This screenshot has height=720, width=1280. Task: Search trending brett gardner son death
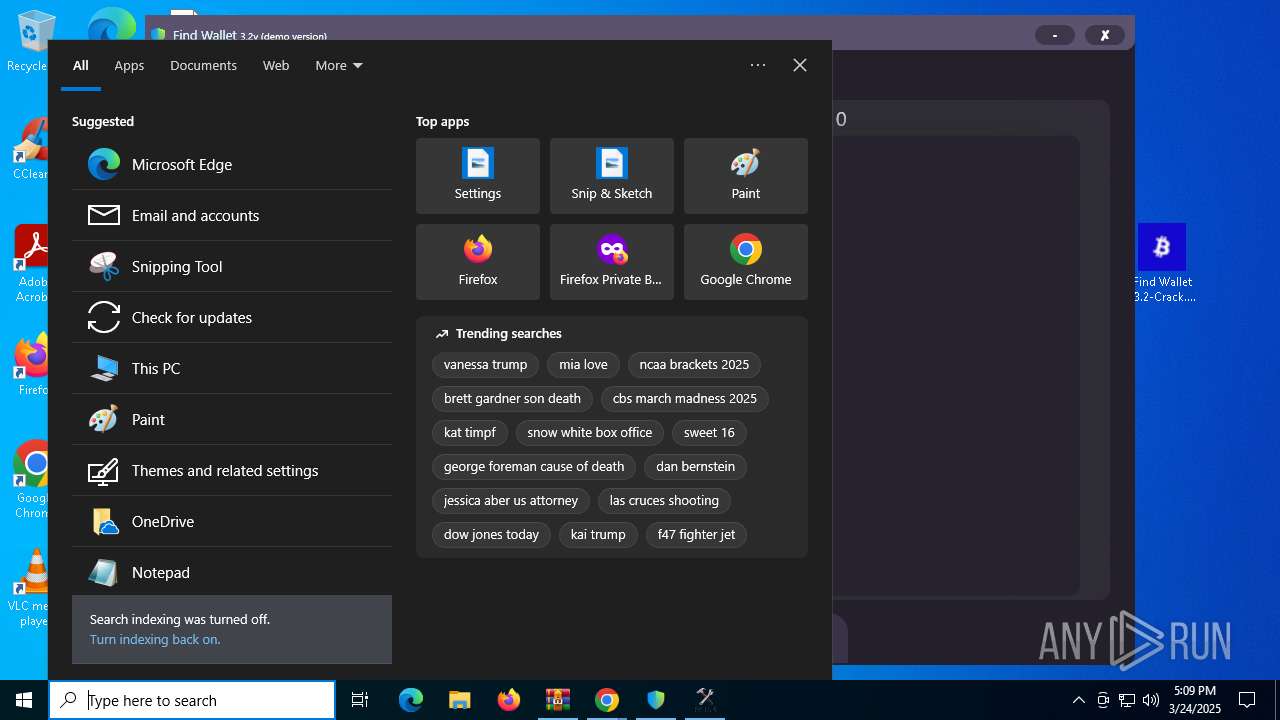512,398
